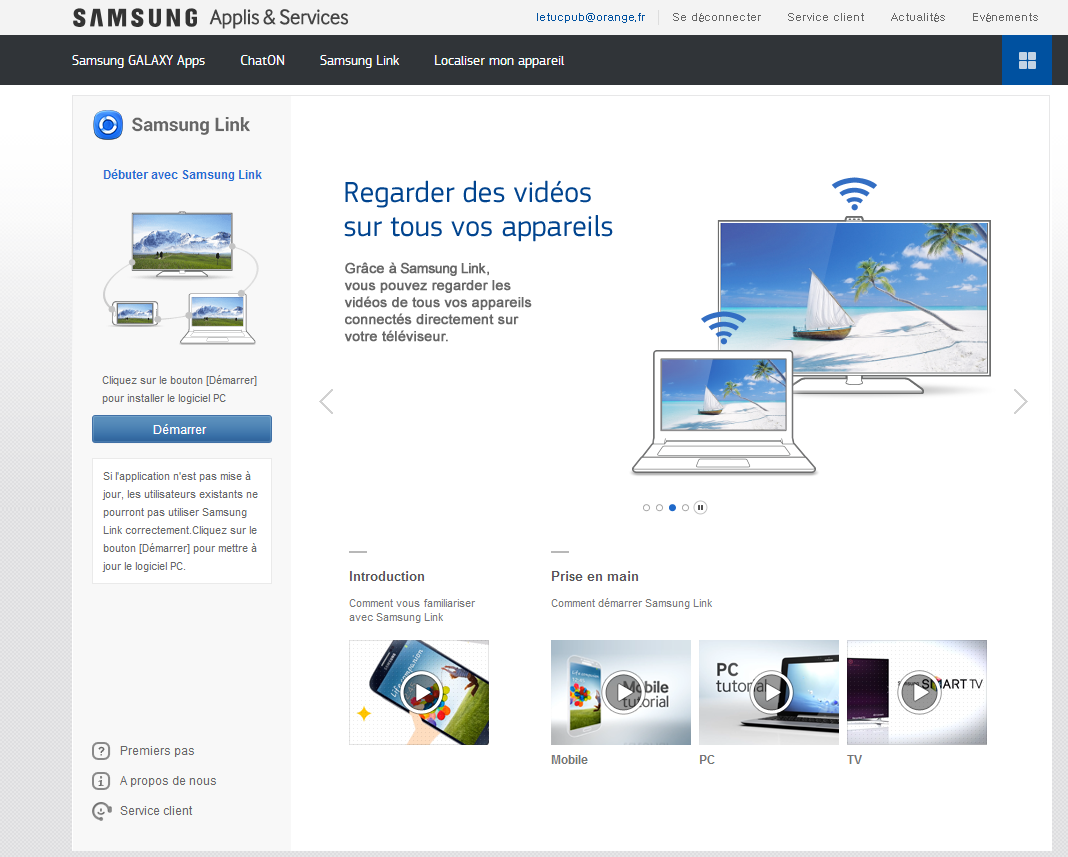Image resolution: width=1068 pixels, height=857 pixels.
Task: Click the Service client headset icon in sidebar
Action: (x=101, y=811)
